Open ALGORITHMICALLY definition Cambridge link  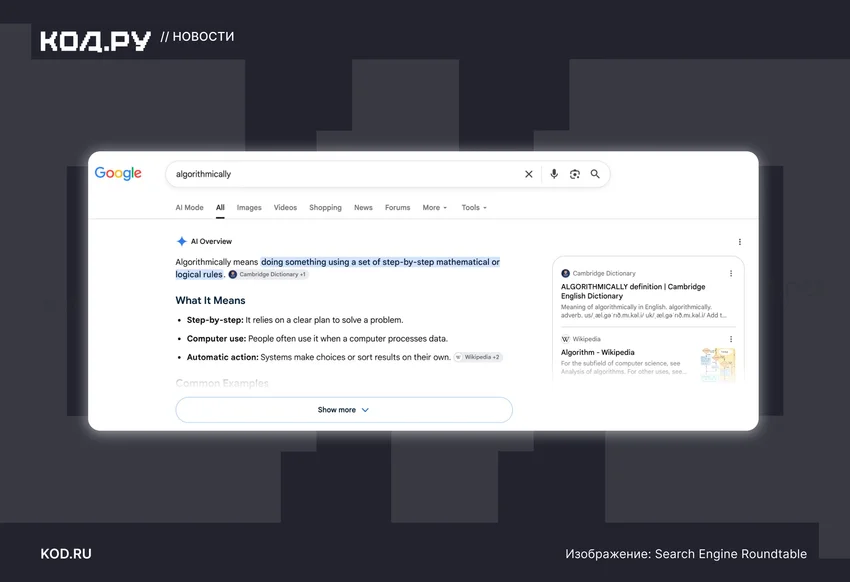click(x=633, y=291)
